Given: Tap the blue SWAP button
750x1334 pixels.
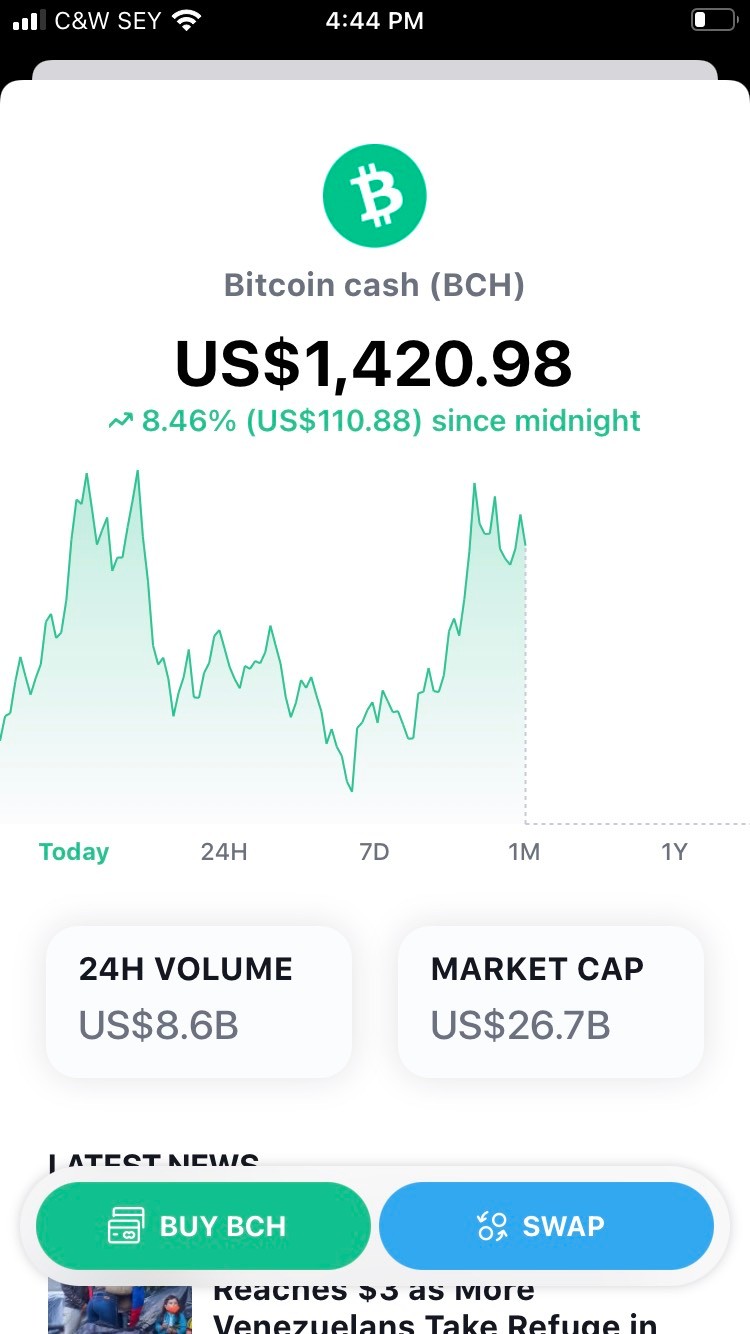Looking at the screenshot, I should click(x=546, y=1226).
